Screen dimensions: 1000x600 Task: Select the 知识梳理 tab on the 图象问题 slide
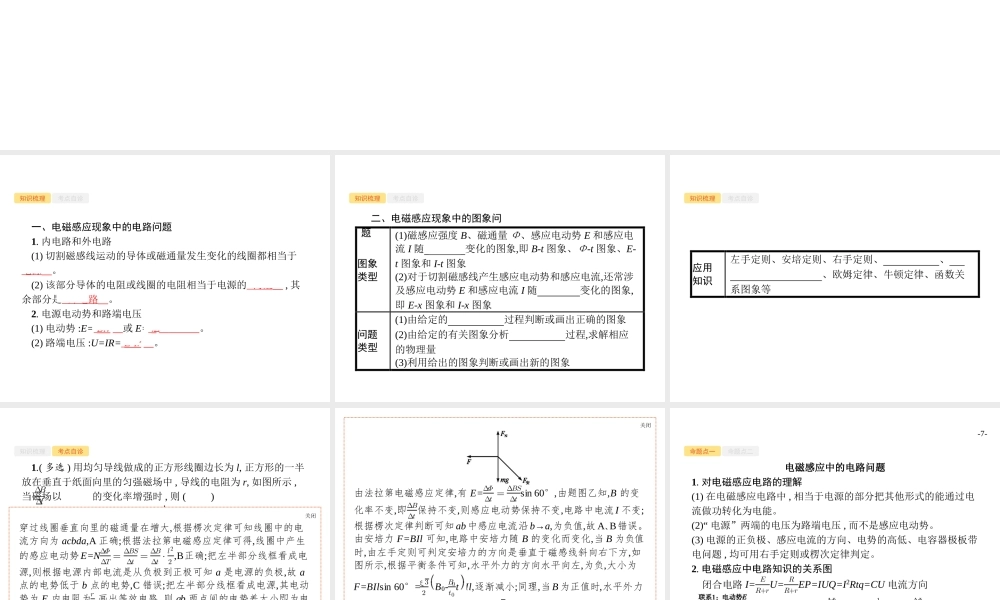(367, 198)
